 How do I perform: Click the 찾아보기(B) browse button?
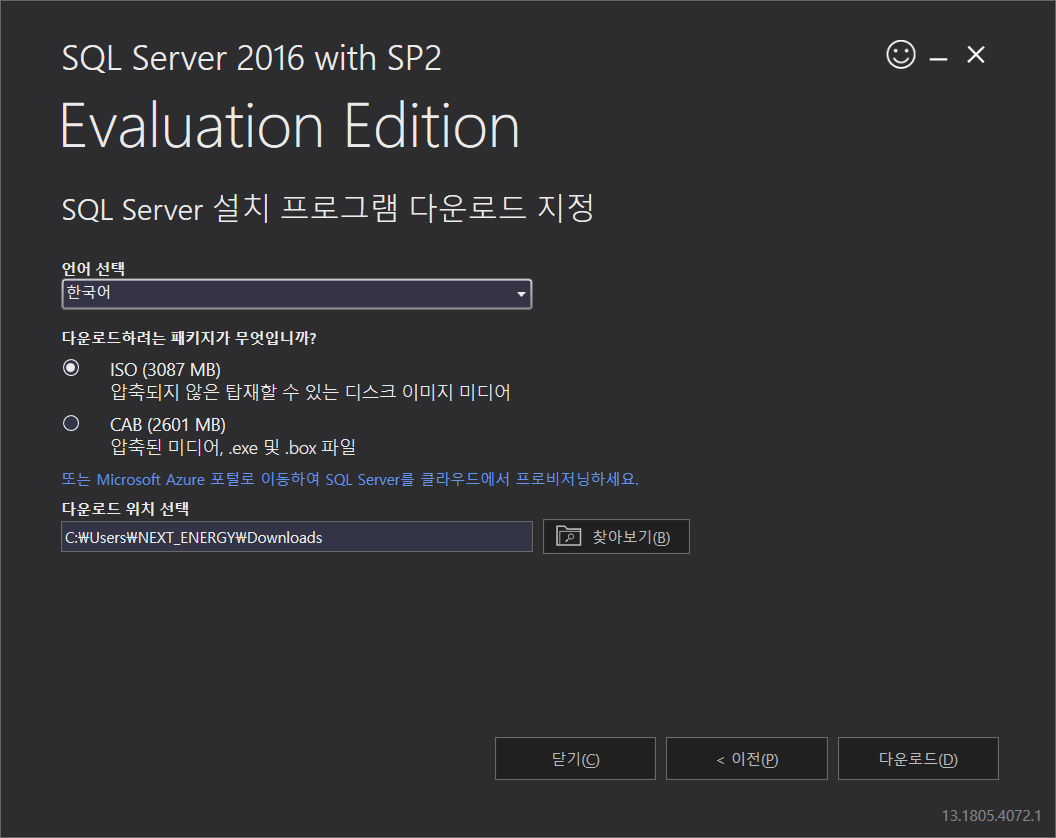(x=616, y=537)
